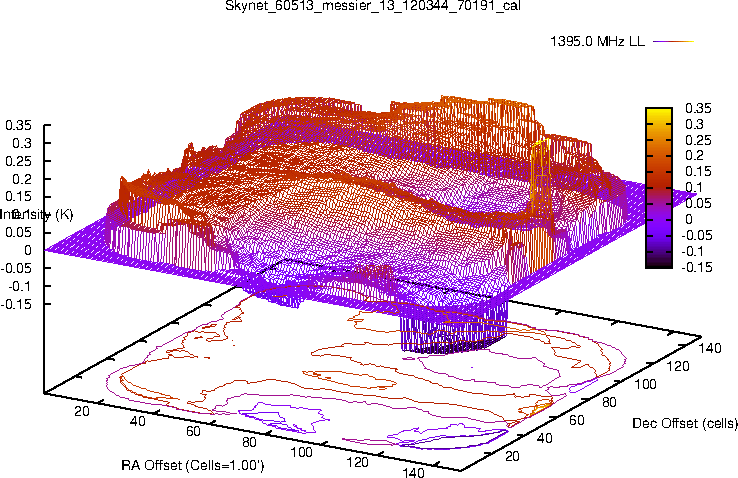Select the 0.15 label on the color bar
This screenshot has height=478, width=738.
click(x=698, y=171)
